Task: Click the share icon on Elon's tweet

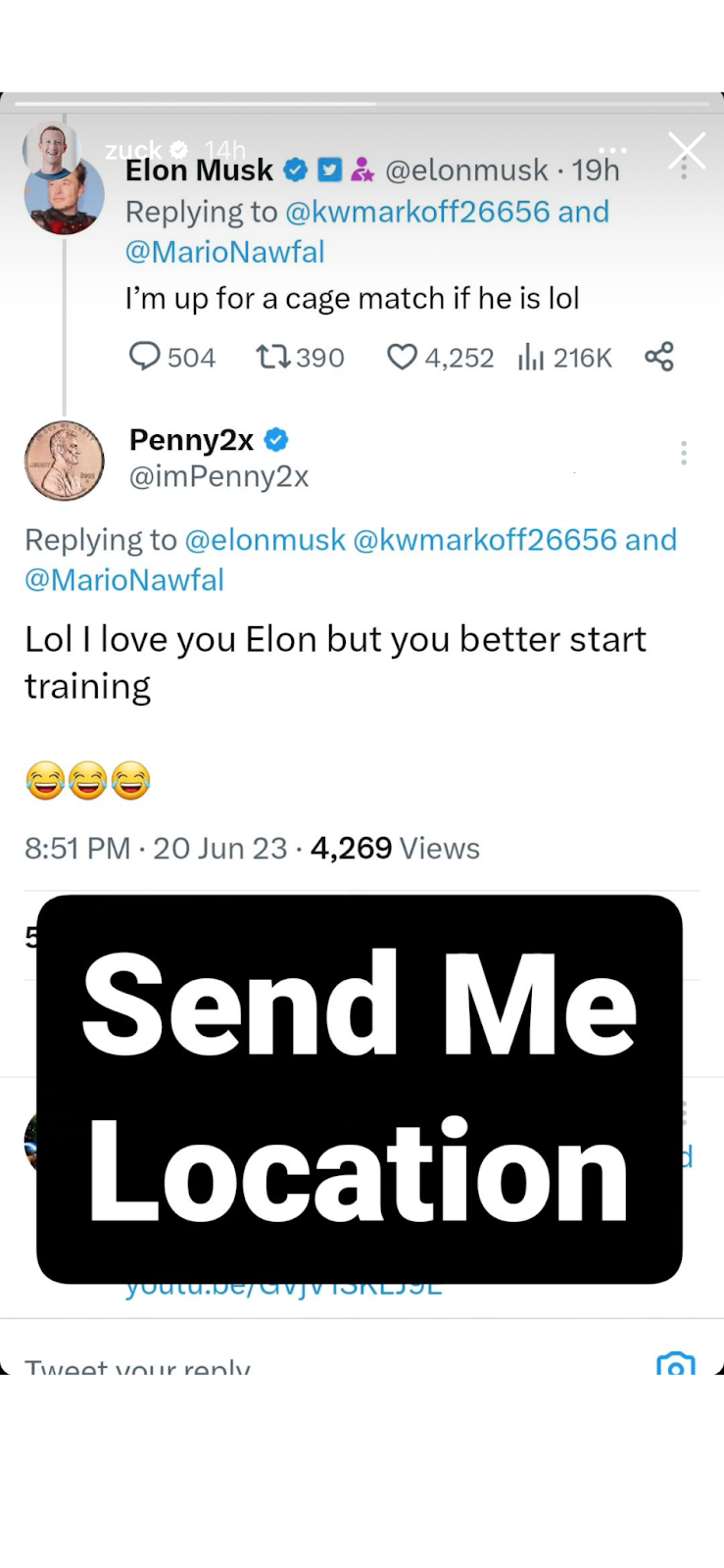Action: (x=659, y=357)
